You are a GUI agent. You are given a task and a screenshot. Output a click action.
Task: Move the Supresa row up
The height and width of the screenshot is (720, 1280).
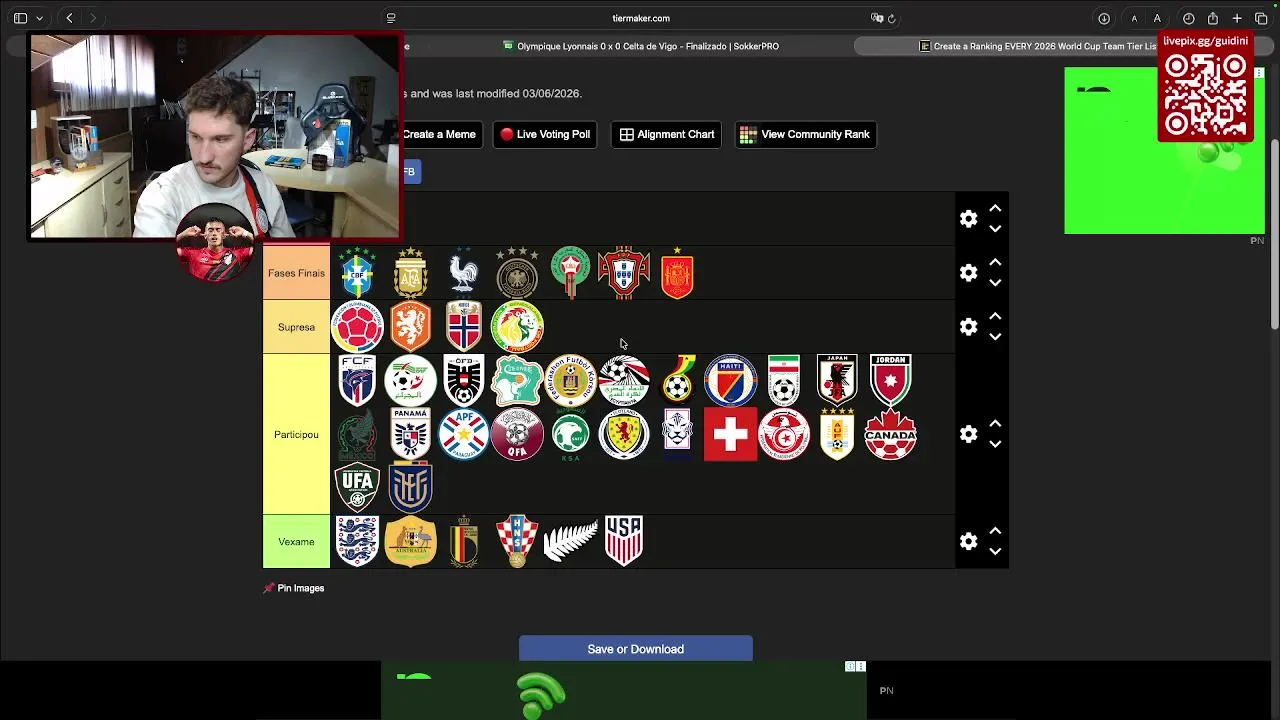click(x=995, y=316)
